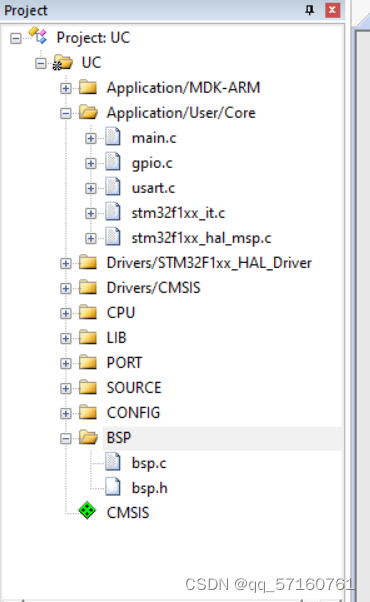Close the Project panel with red X
Viewport: 370px width, 602px height.
tap(332, 10)
